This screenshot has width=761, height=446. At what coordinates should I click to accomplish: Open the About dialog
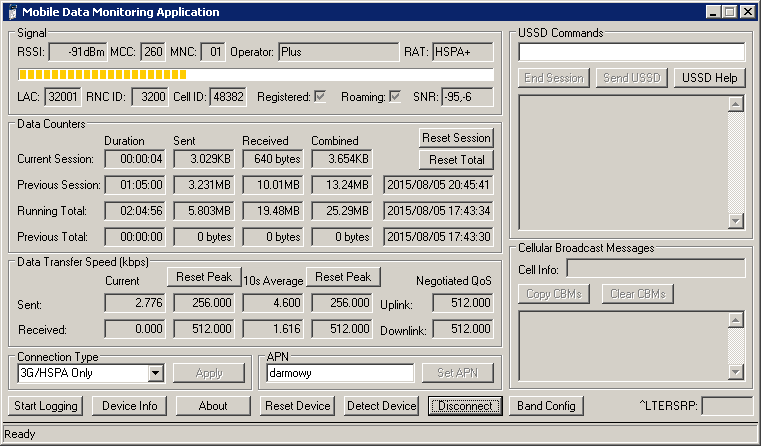tap(213, 406)
